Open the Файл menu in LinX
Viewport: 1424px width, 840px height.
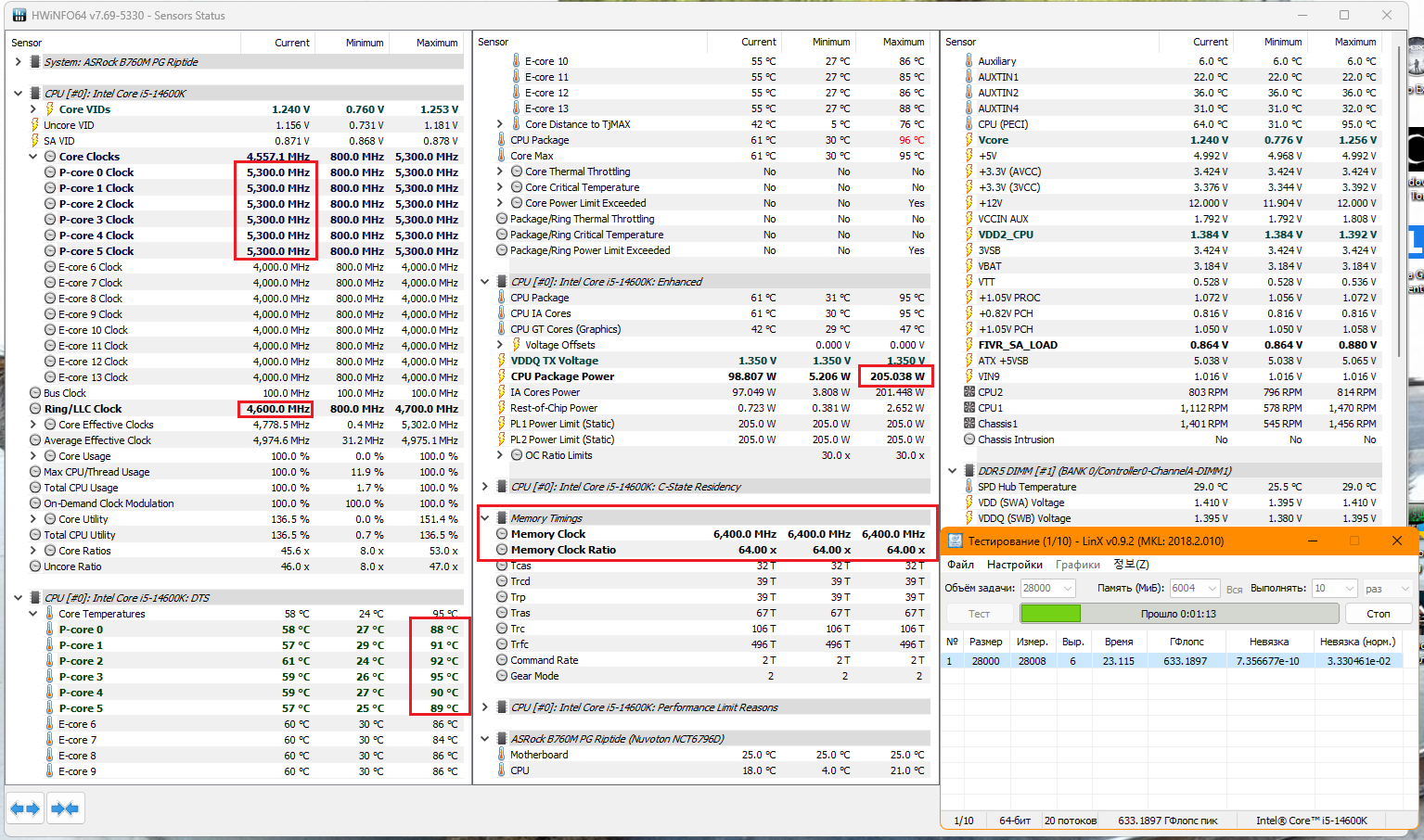pyautogui.click(x=960, y=565)
